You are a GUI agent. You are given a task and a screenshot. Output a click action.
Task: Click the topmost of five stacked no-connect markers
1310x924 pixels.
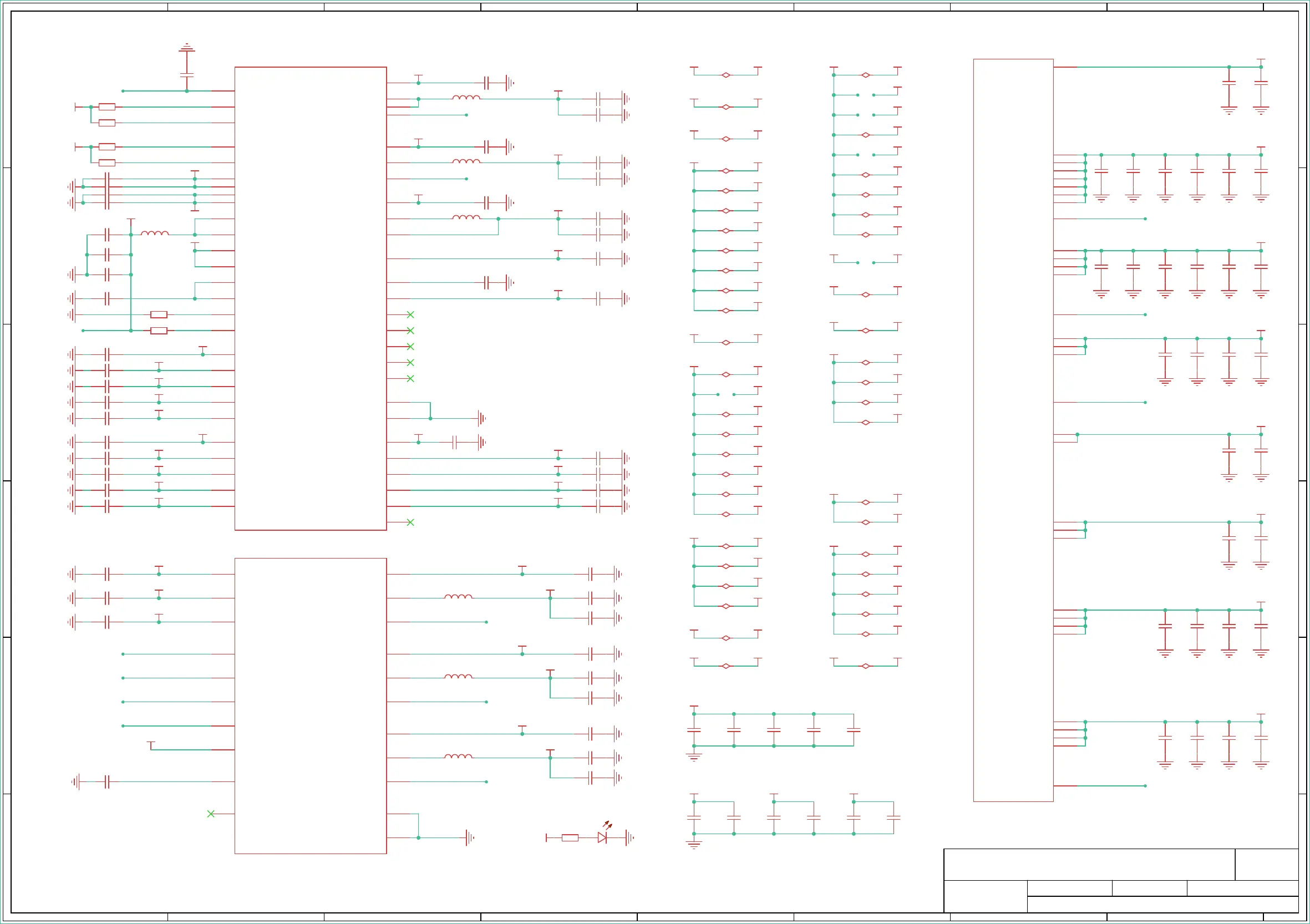(x=410, y=314)
